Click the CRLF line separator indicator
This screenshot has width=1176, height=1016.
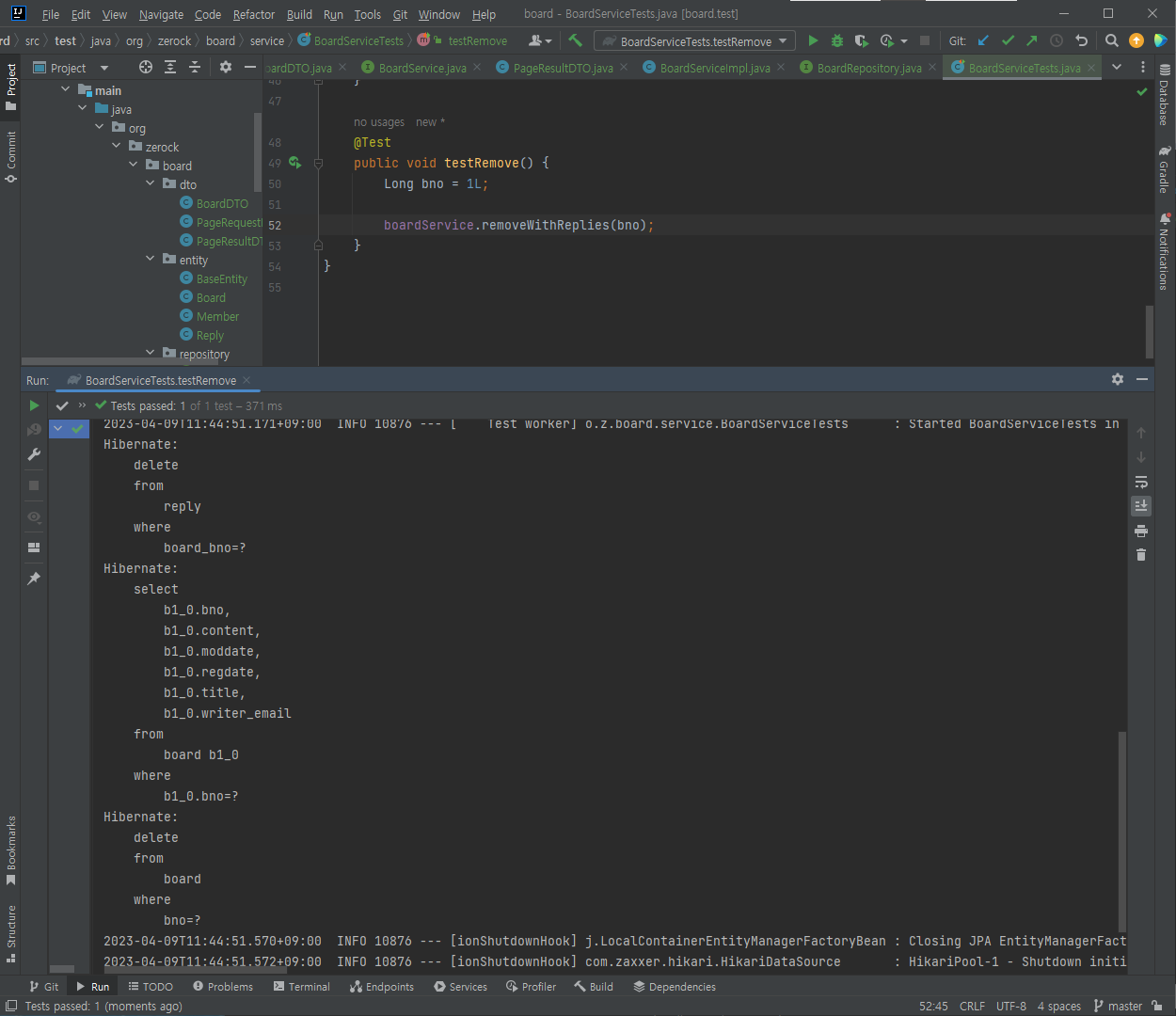pyautogui.click(x=972, y=1006)
